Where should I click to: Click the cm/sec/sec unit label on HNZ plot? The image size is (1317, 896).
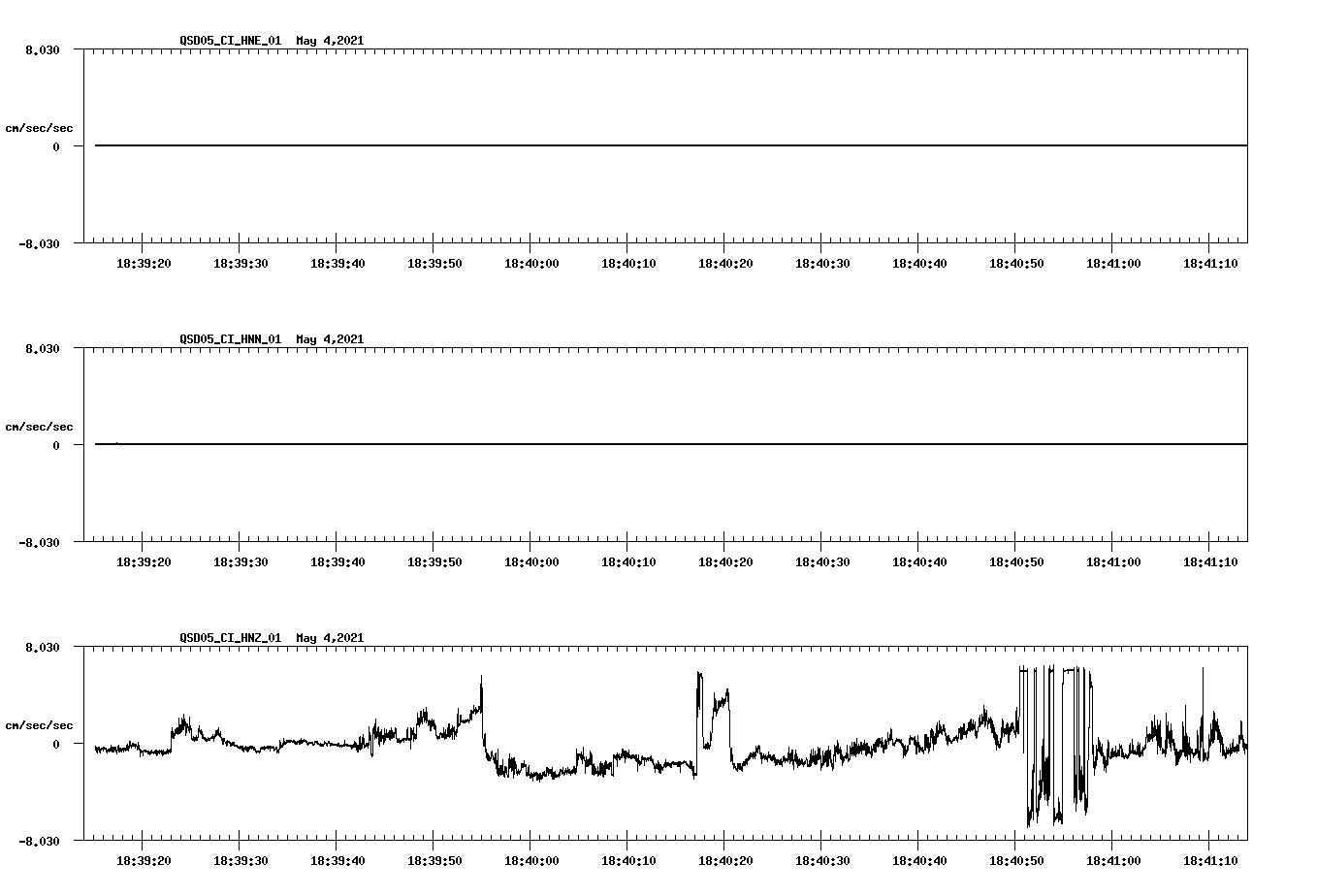(39, 724)
